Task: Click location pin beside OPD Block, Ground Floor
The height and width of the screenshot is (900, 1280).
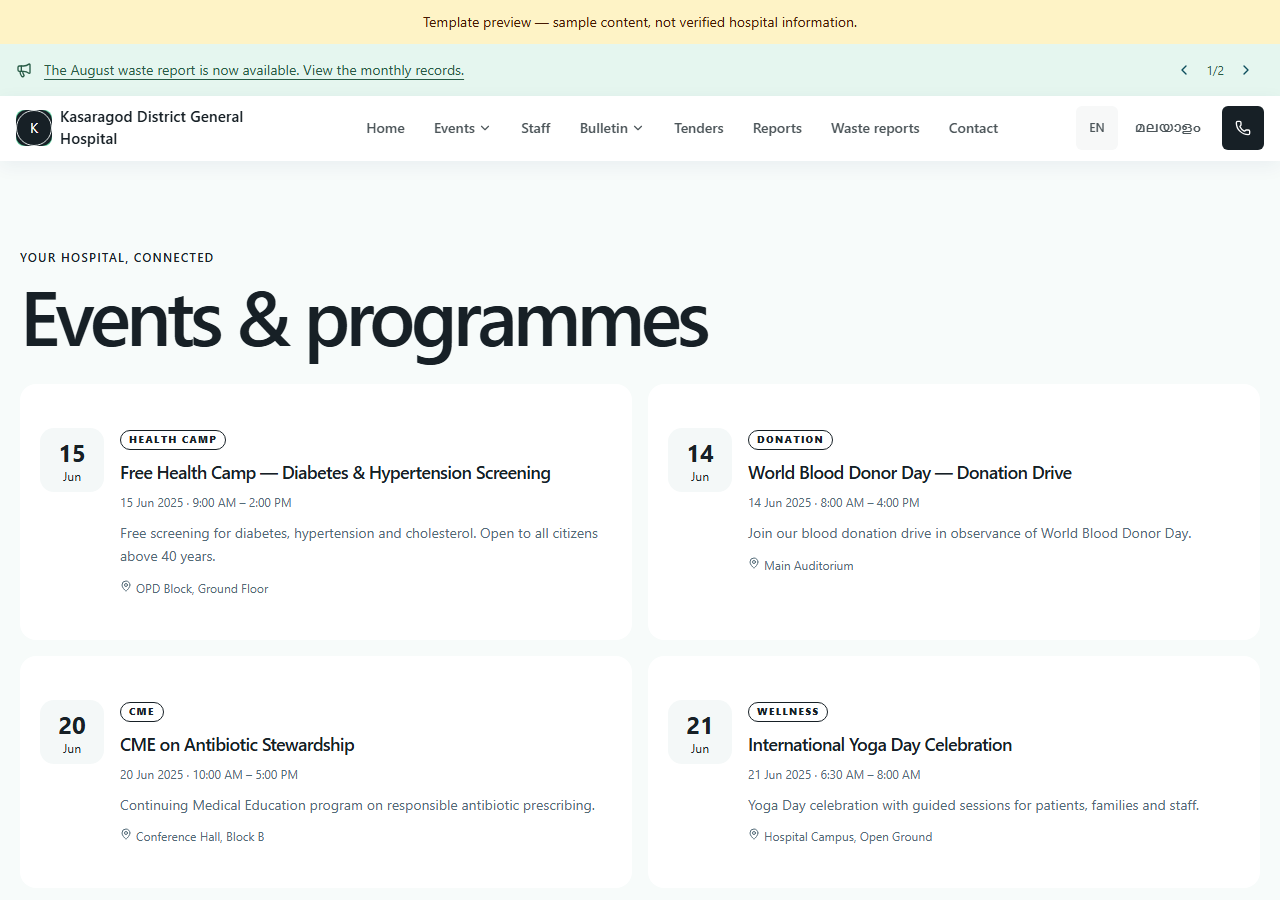Action: click(x=126, y=587)
